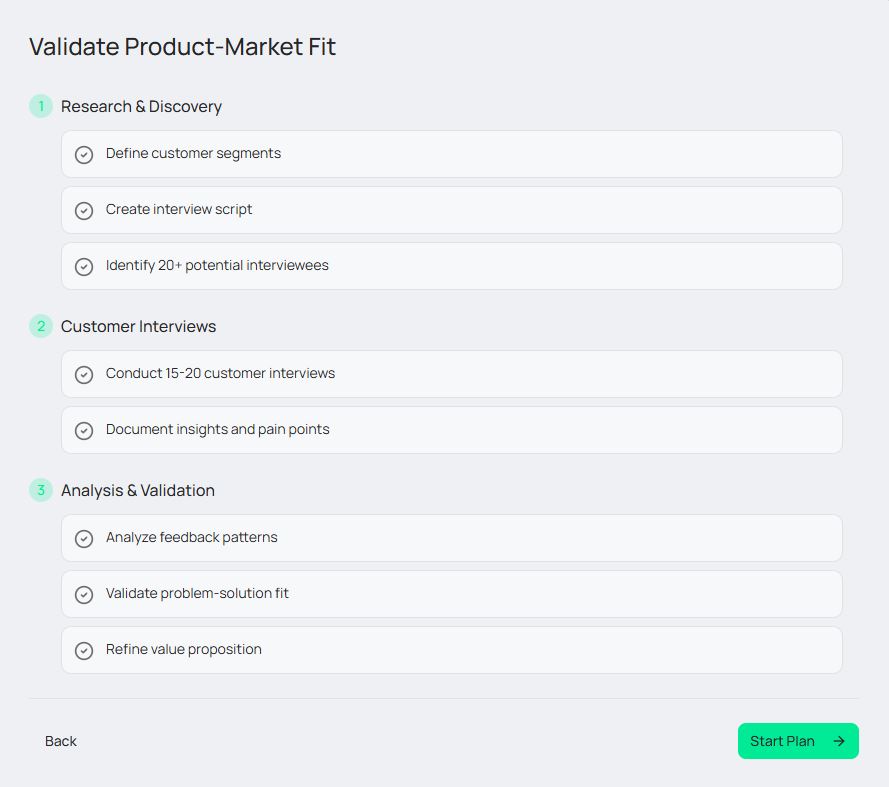
Task: Go Back to the previous screen
Action: (x=61, y=741)
